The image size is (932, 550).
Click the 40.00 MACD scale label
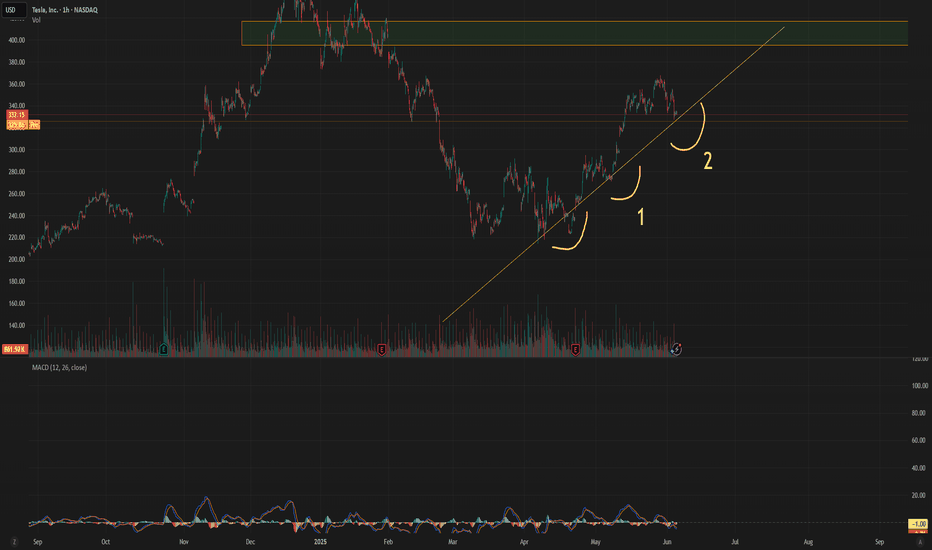920,468
